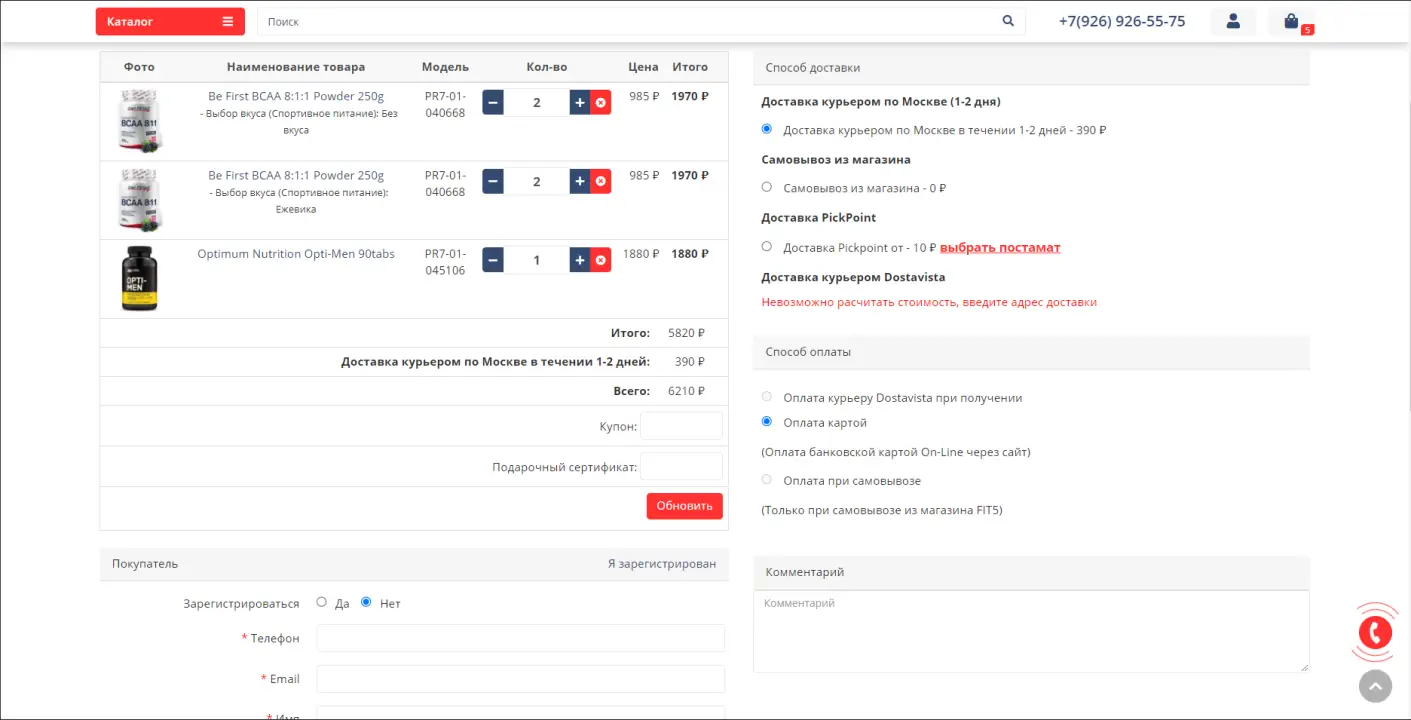Click the search magnifier icon
Viewport: 1411px width, 720px height.
tap(1008, 21)
